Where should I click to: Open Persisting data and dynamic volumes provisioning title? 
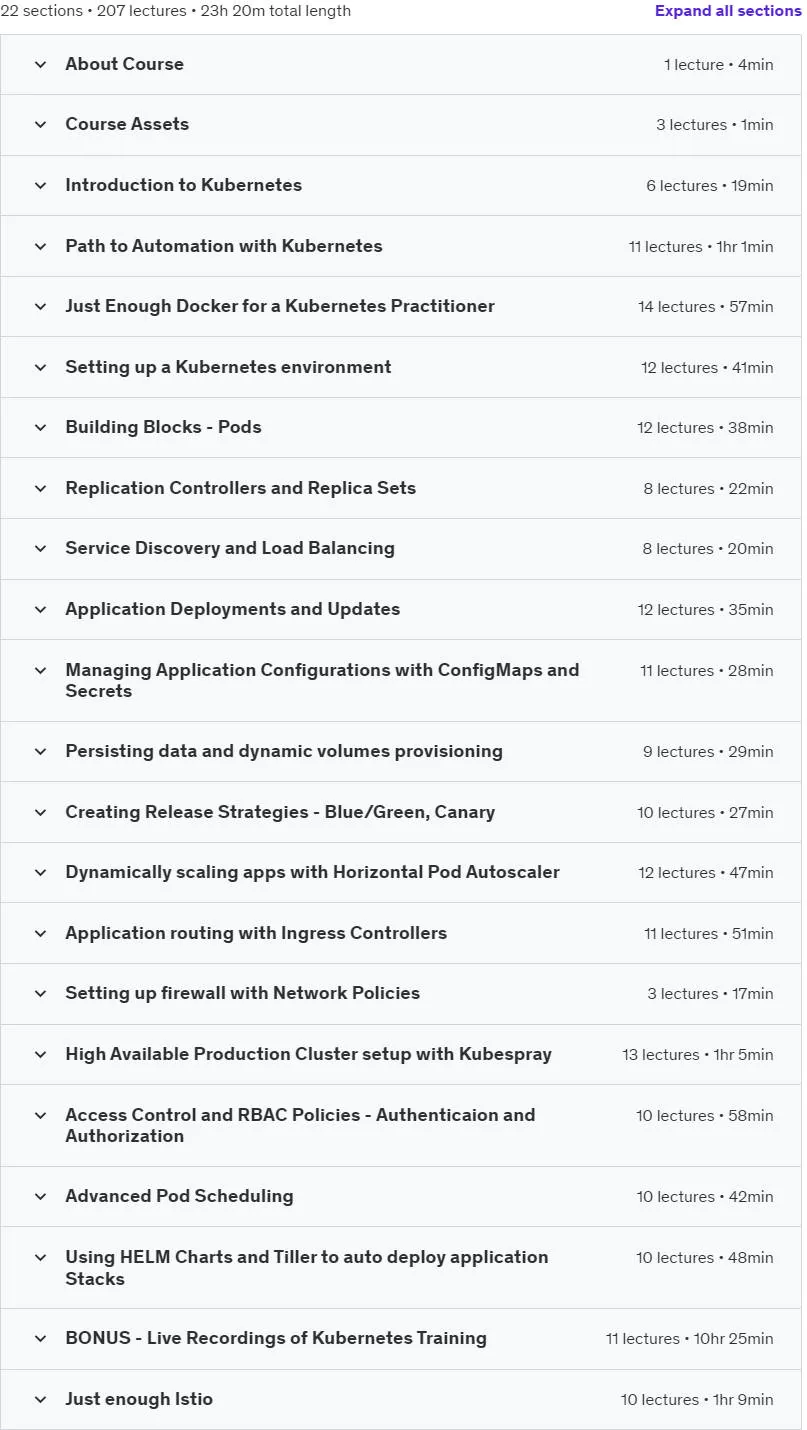pos(284,752)
